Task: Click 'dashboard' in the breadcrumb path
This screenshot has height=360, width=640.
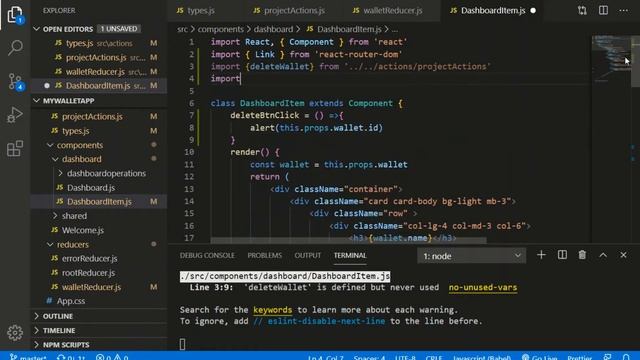Action: (x=273, y=29)
